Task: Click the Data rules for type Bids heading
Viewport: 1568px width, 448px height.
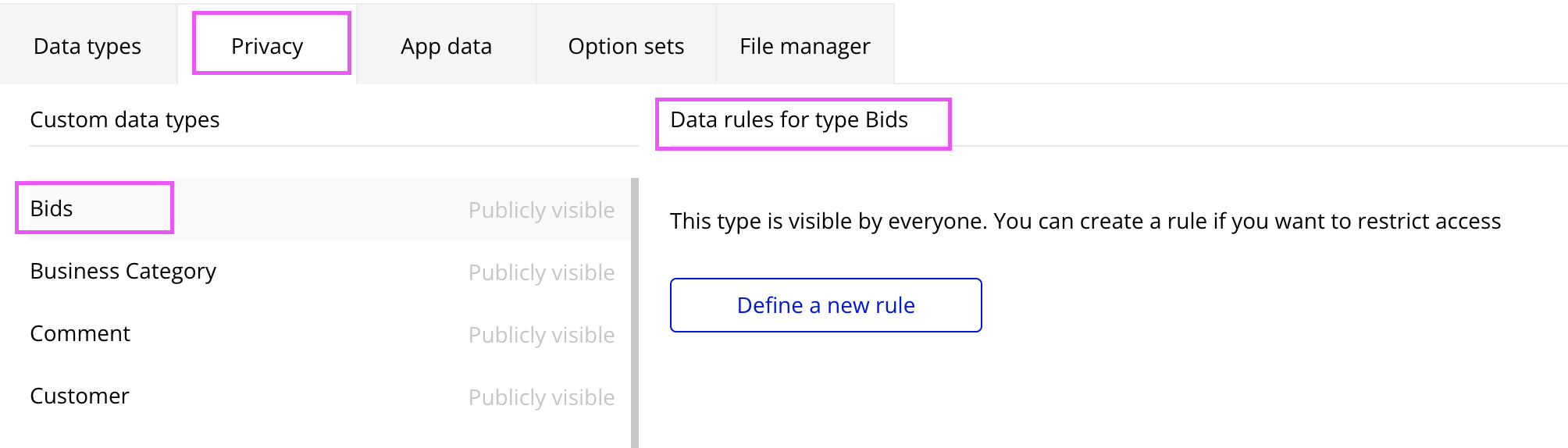Action: [789, 119]
